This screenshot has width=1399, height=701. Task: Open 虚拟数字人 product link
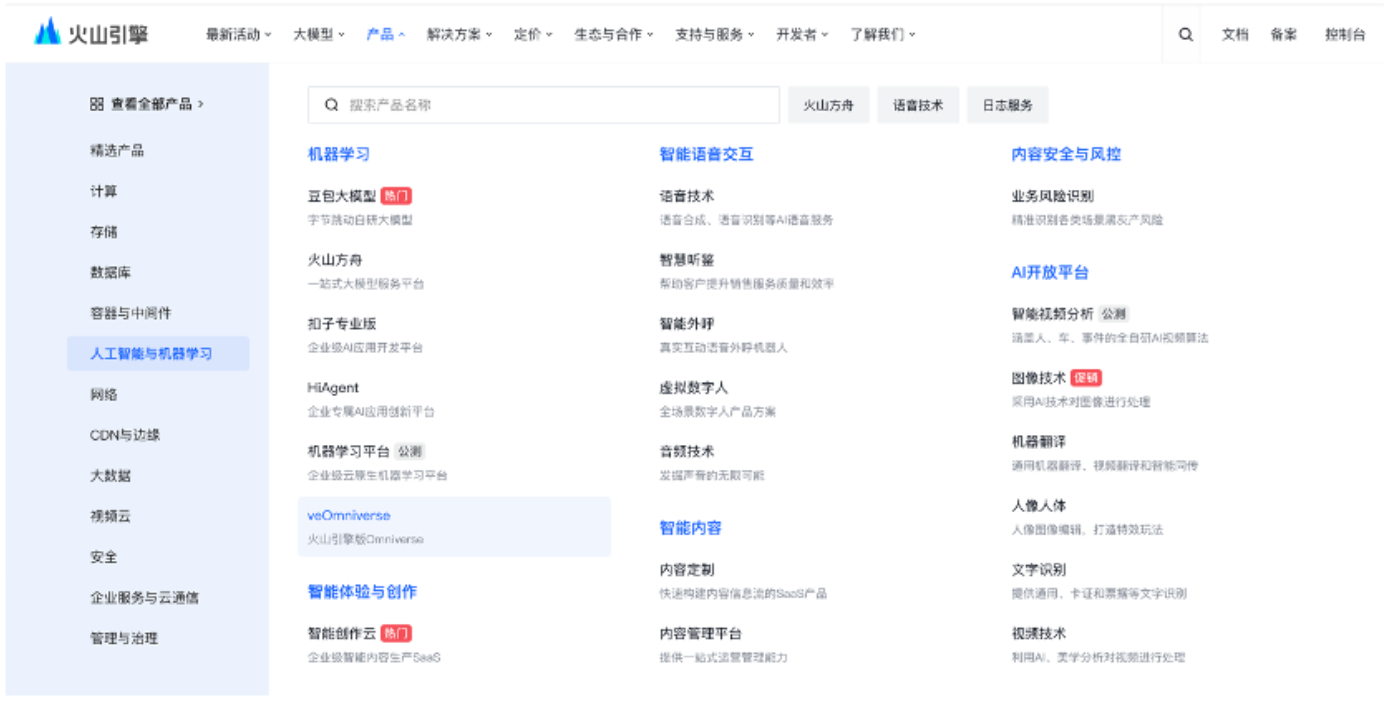tap(693, 387)
